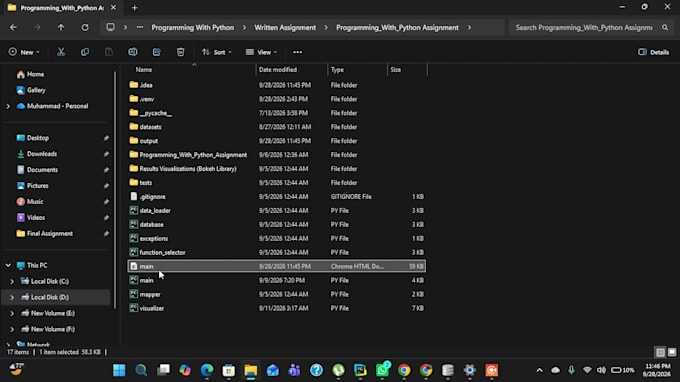Image resolution: width=680 pixels, height=382 pixels.
Task: Click the search magnifier icon
Action: click(665, 27)
